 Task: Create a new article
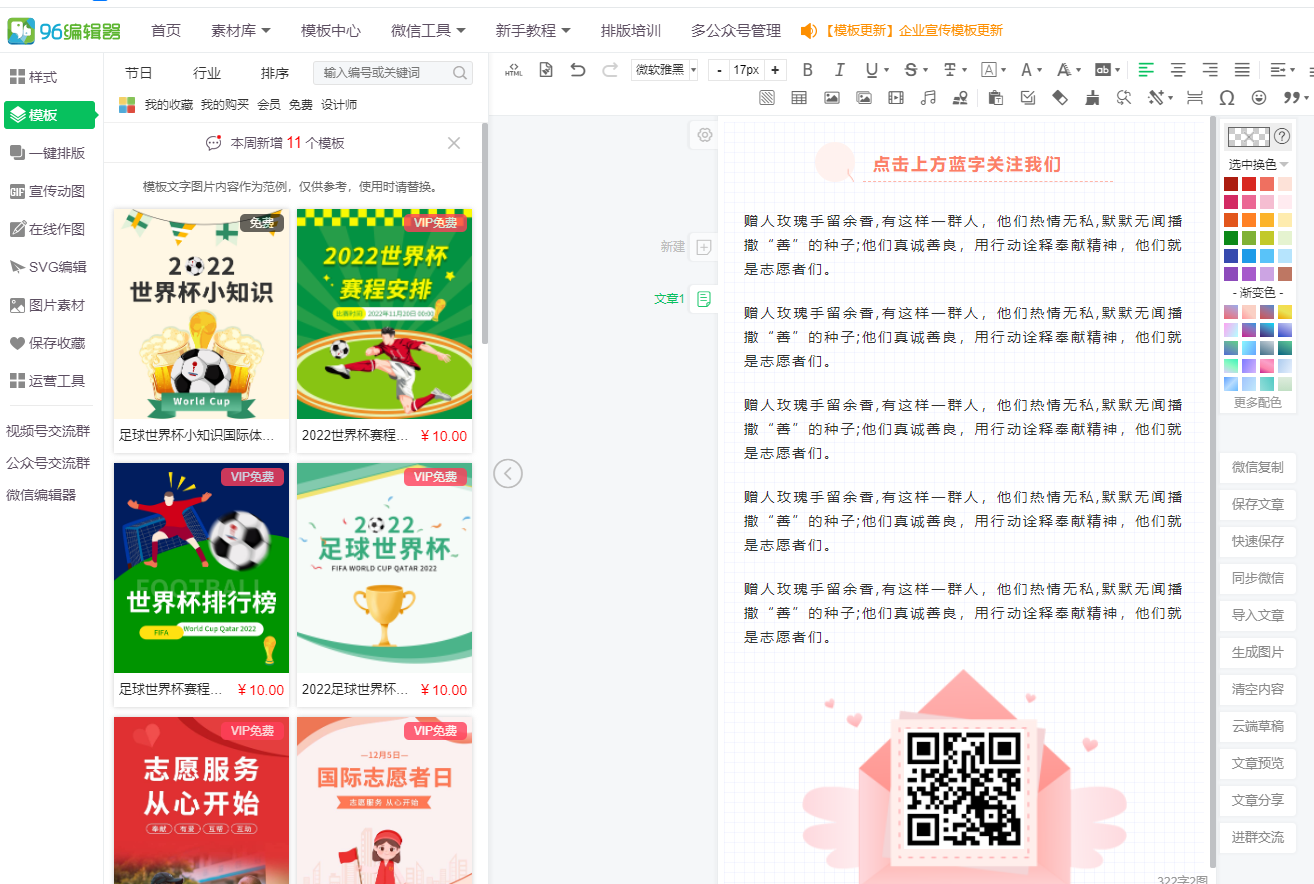coord(703,247)
